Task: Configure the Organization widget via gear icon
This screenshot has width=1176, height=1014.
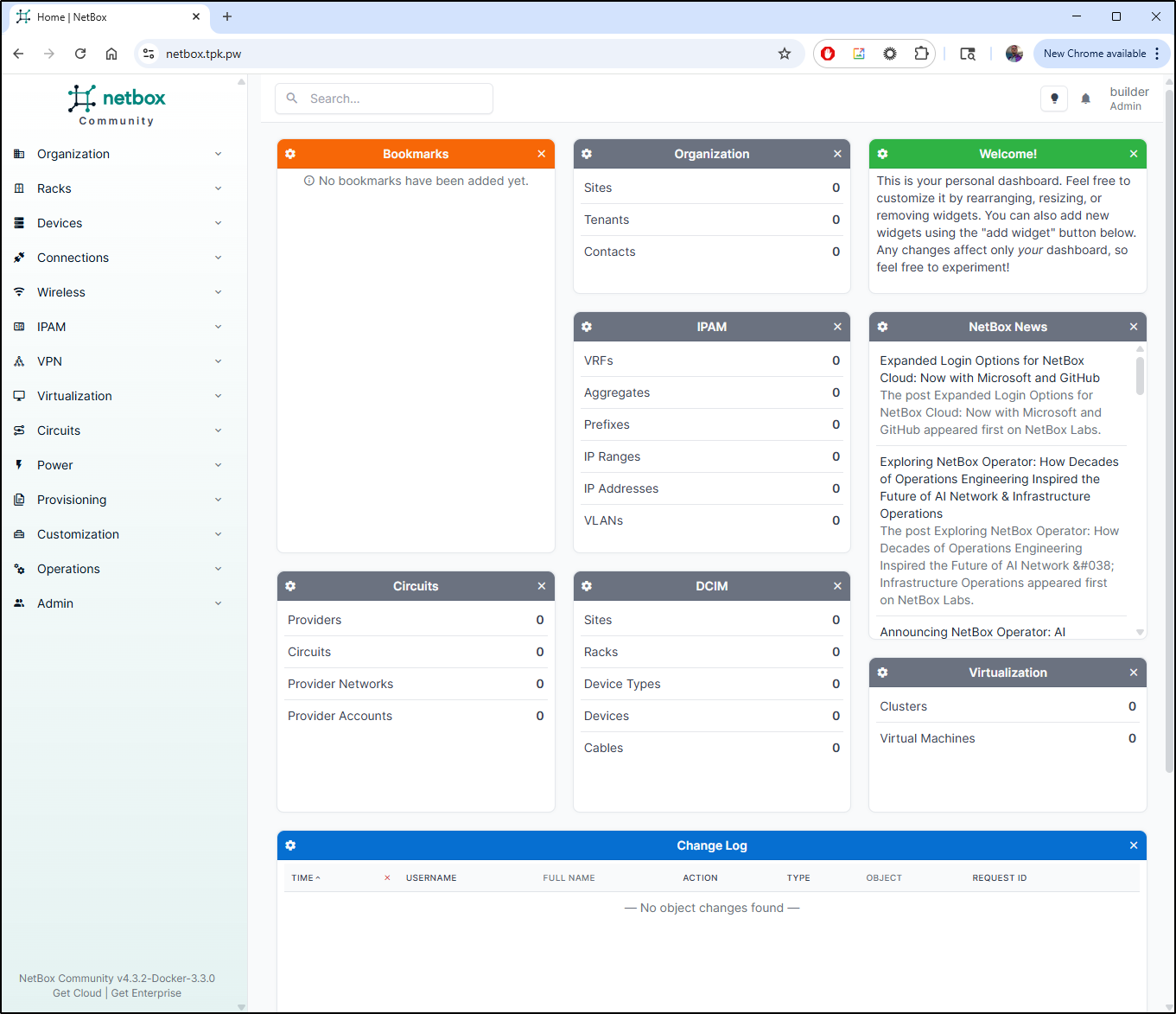Action: pyautogui.click(x=587, y=154)
